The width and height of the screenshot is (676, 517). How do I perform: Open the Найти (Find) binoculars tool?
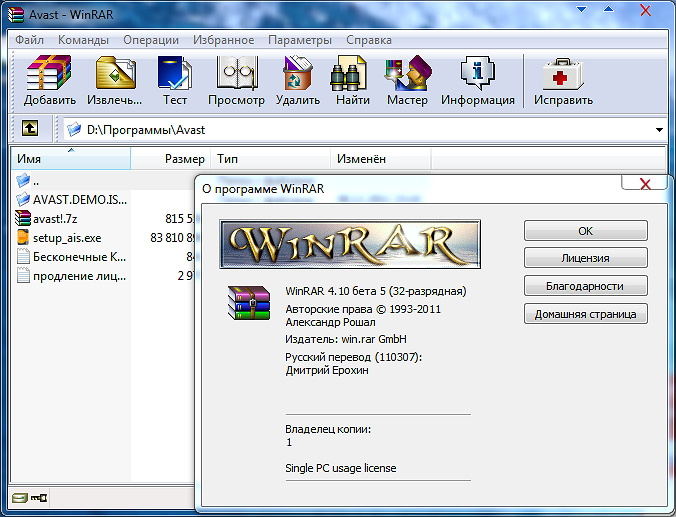click(x=348, y=73)
